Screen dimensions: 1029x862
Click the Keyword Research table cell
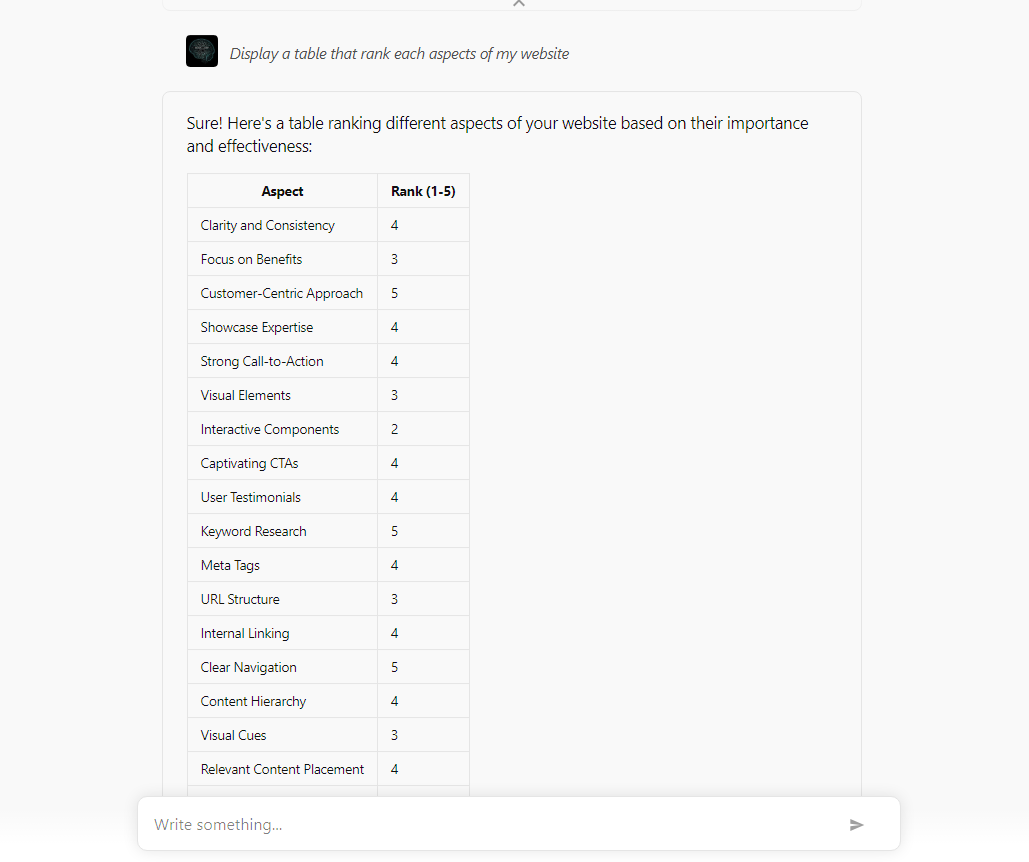(x=282, y=531)
